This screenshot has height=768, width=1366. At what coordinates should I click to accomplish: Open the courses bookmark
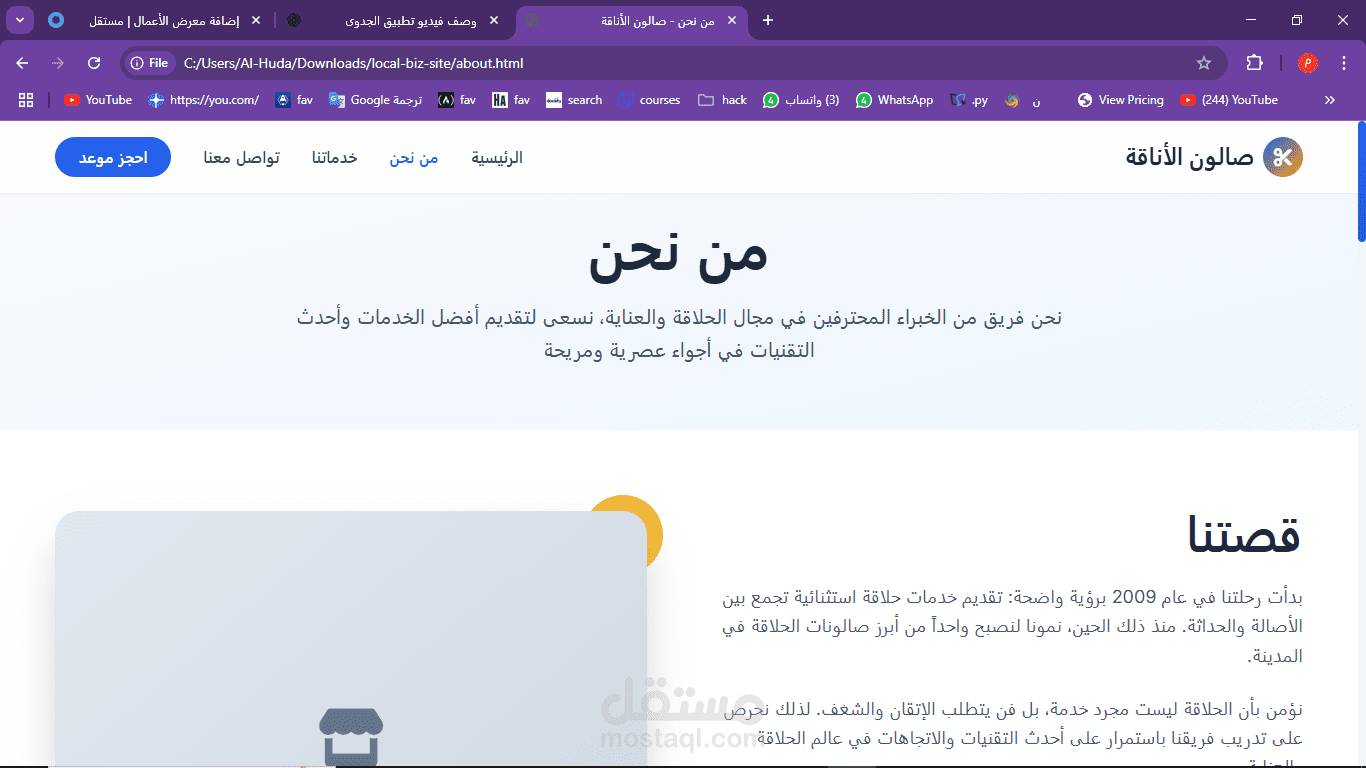click(x=649, y=100)
